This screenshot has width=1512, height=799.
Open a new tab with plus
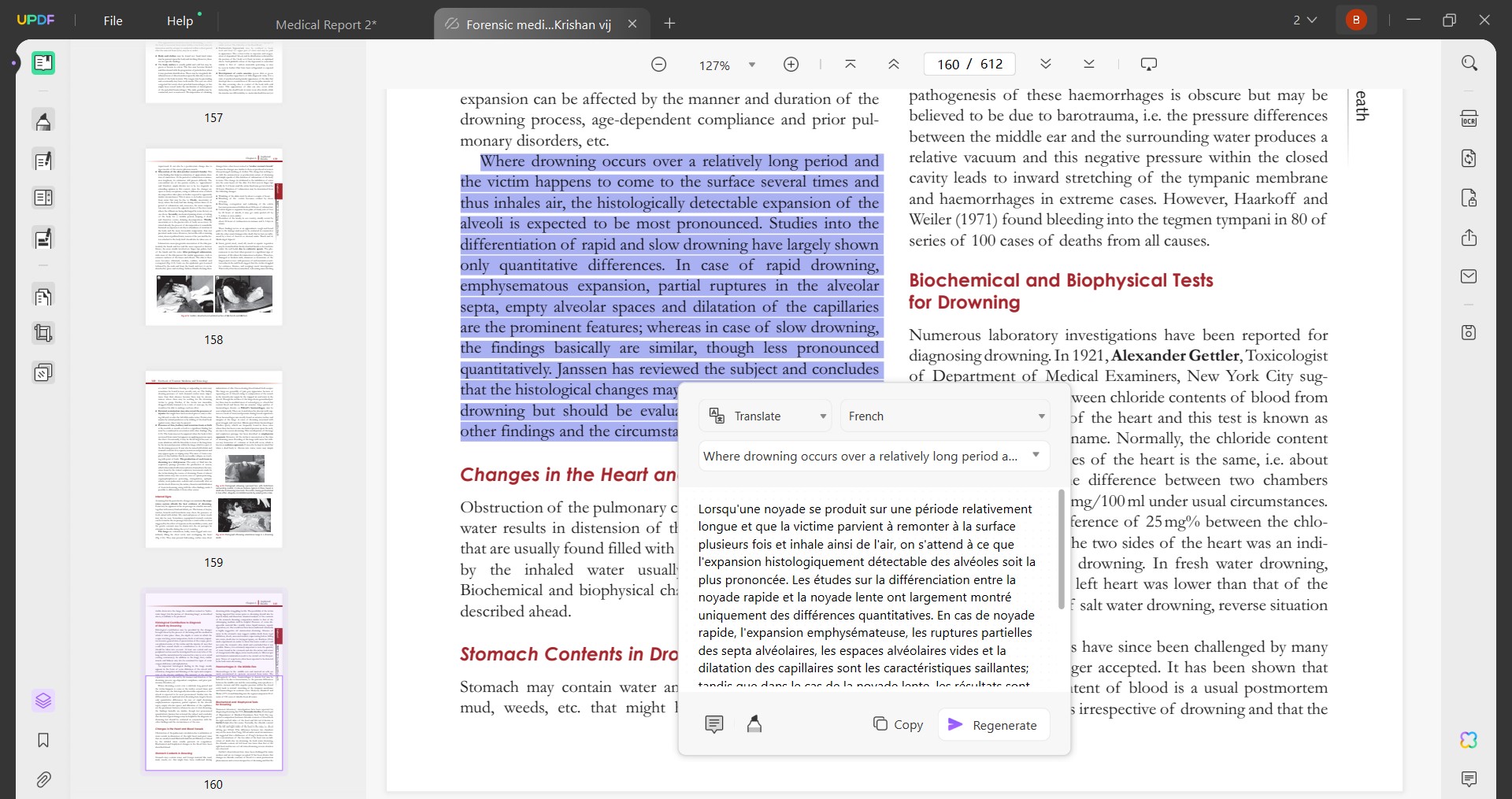(x=670, y=24)
